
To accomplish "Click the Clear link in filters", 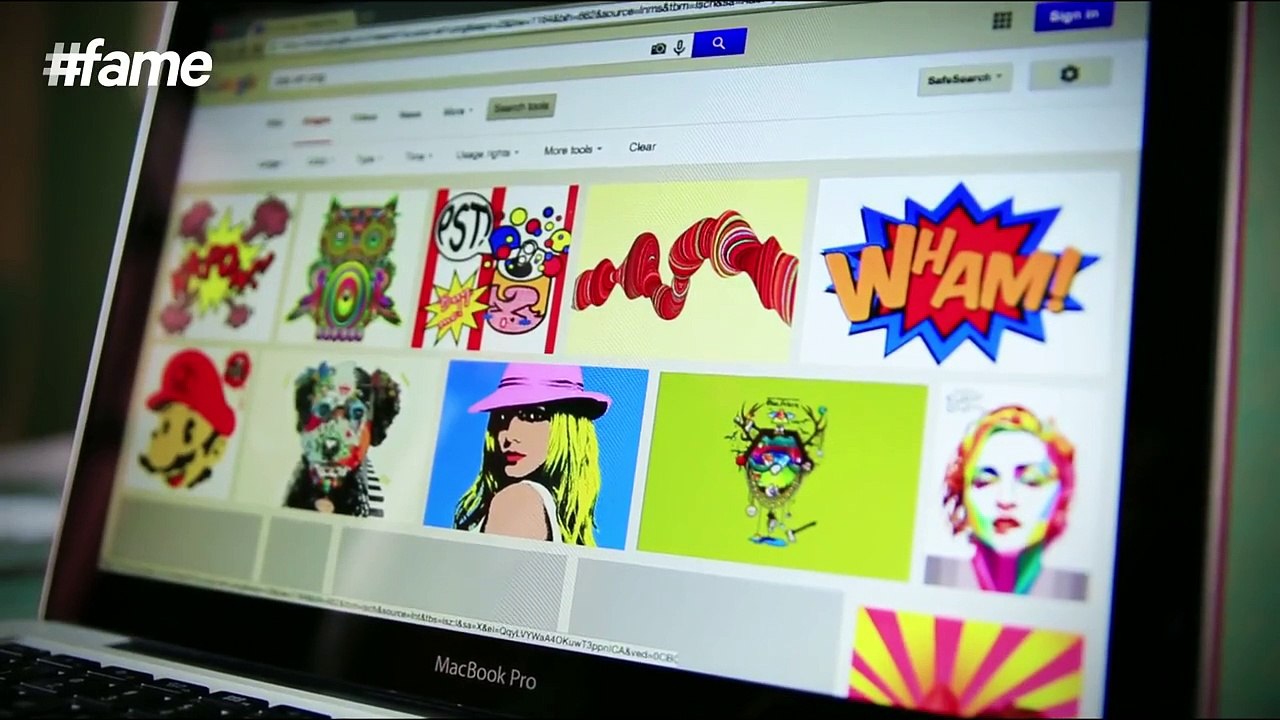I will 642,147.
